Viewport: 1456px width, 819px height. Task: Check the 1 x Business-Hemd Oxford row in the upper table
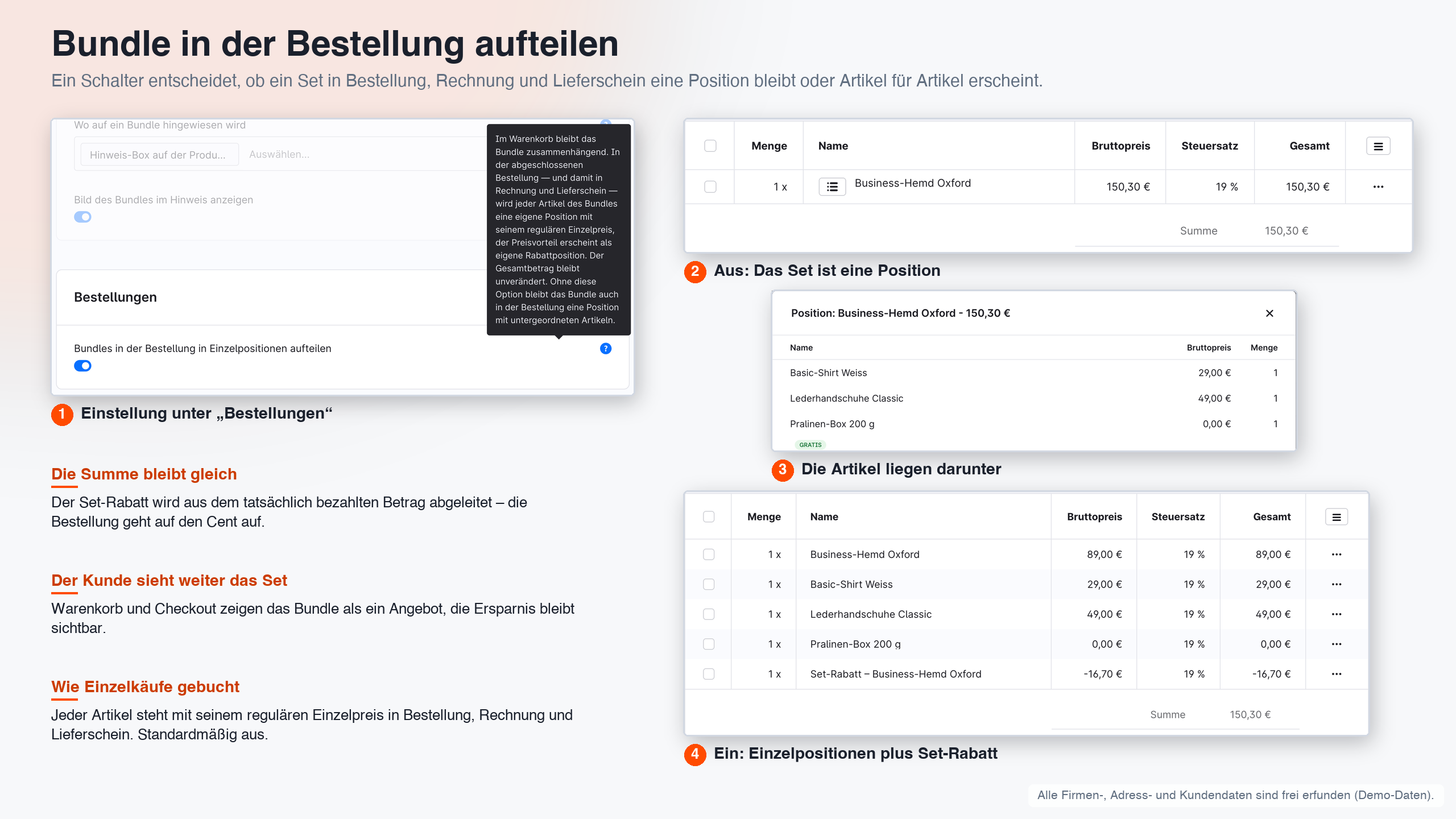pyautogui.click(x=710, y=187)
